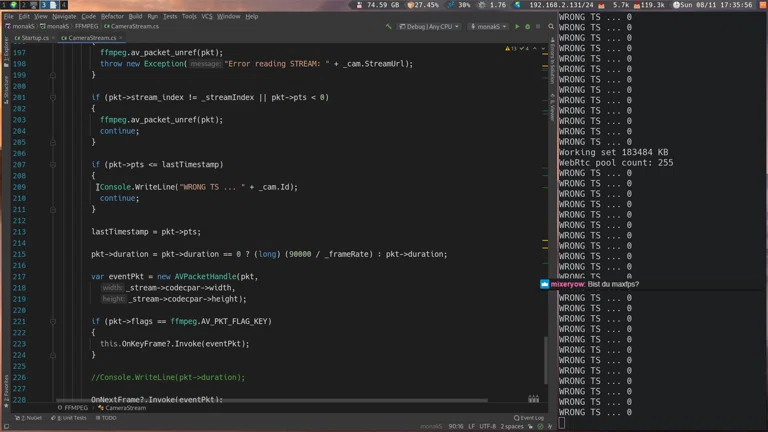Click network IP 192.168.2.131 indicator in panel

pos(555,5)
